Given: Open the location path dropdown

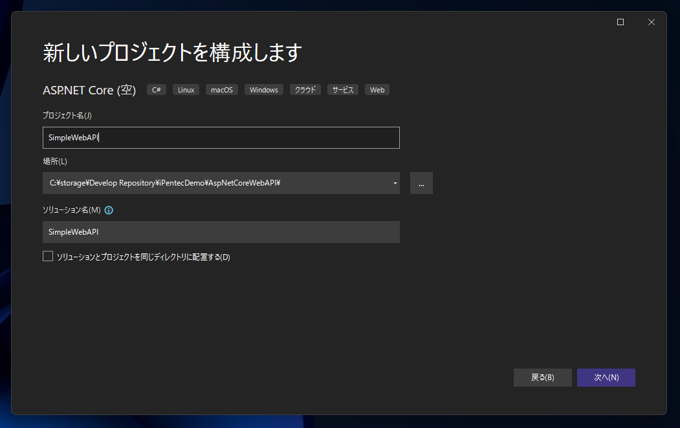Looking at the screenshot, I should click(x=395, y=183).
